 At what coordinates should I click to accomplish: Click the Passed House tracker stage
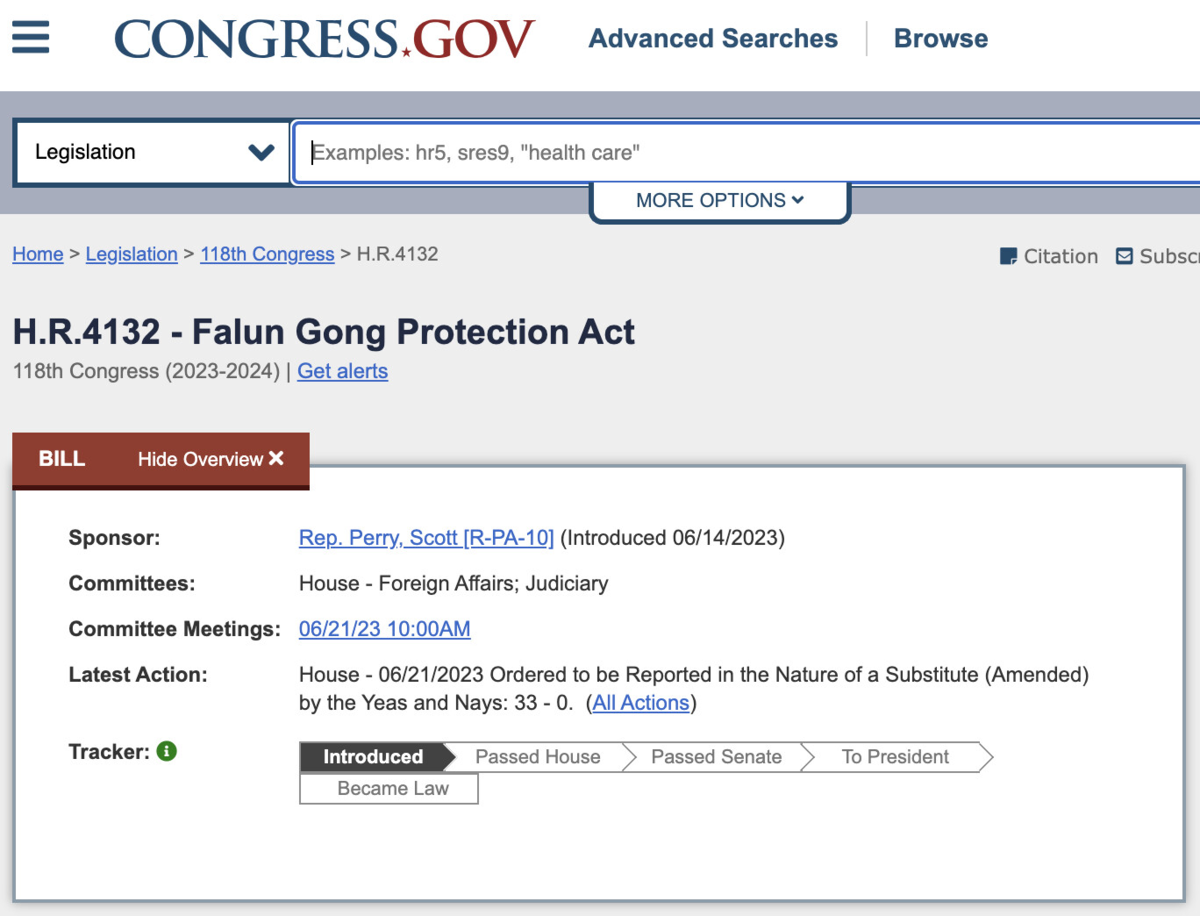coord(537,757)
